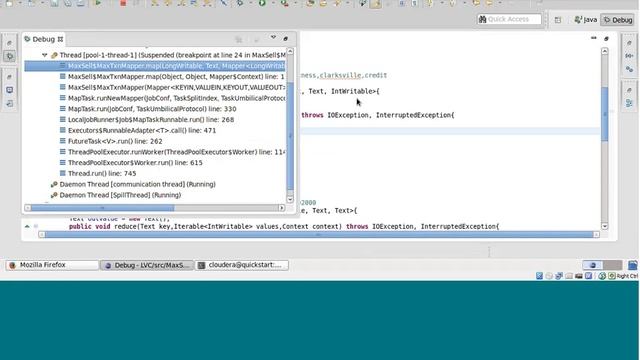The height and width of the screenshot is (360, 640).
Task: Select MapTask.run(JobConf, TaskUmbilicalProtocol) line 330
Action: point(148,109)
